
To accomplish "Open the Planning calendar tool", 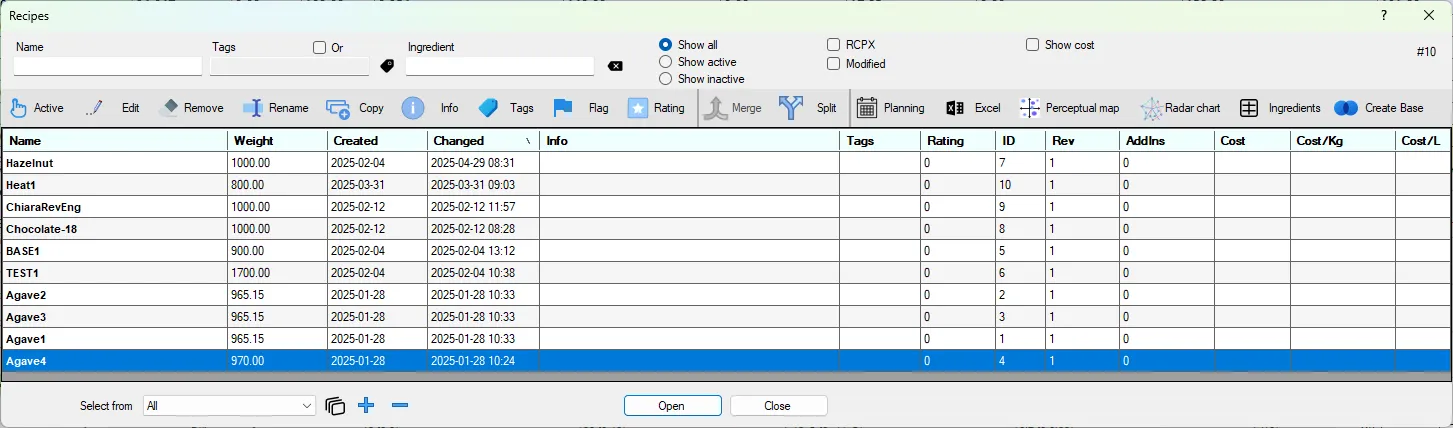I will point(867,108).
